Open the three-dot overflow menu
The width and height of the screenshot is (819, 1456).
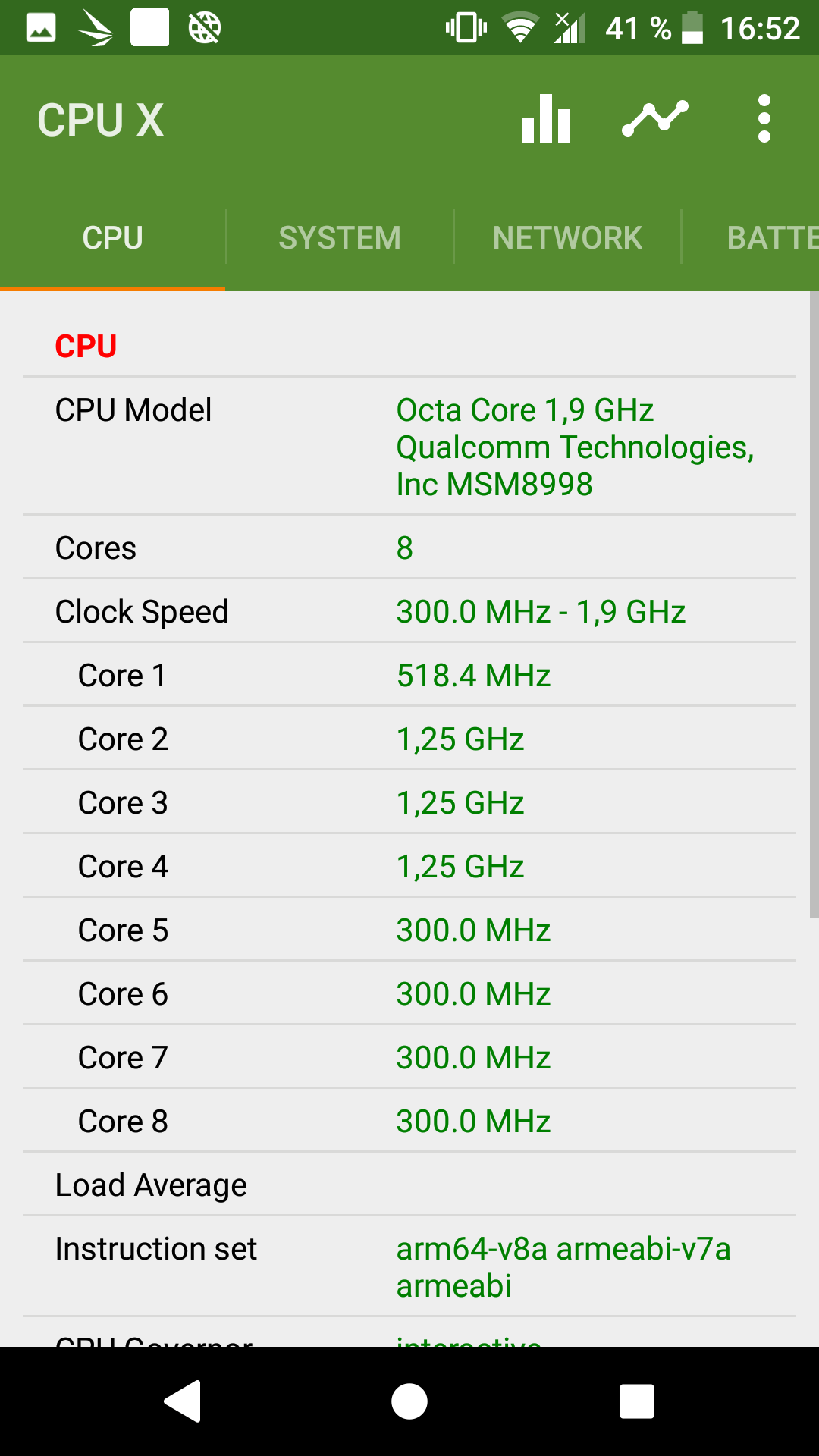coord(764,119)
